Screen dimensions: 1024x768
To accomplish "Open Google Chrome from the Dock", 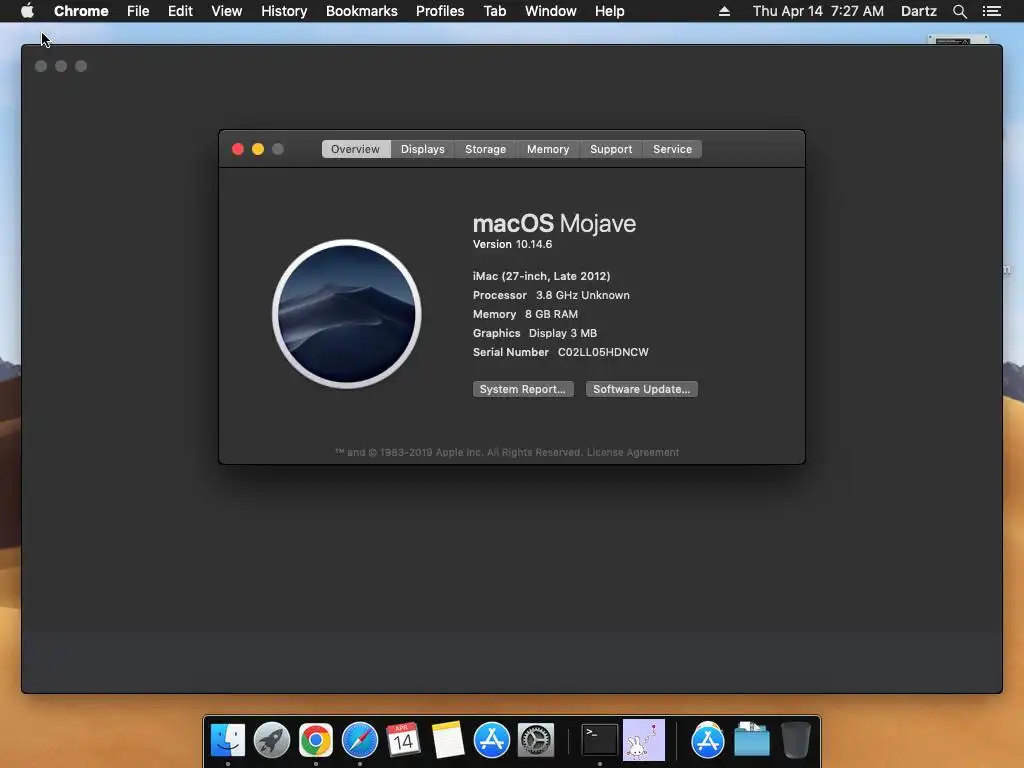I will [315, 740].
